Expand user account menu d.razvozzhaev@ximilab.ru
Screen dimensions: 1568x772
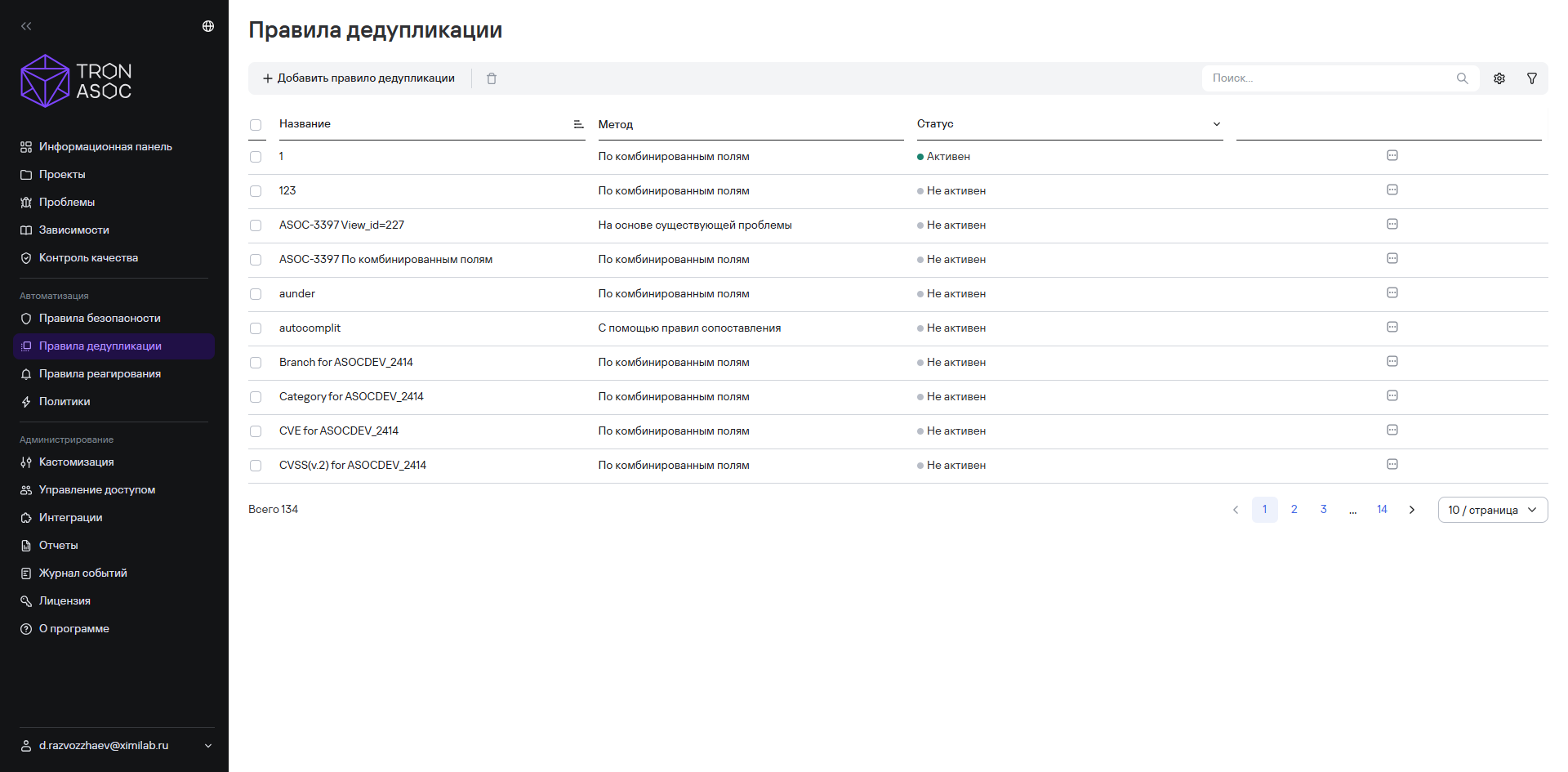click(x=115, y=746)
